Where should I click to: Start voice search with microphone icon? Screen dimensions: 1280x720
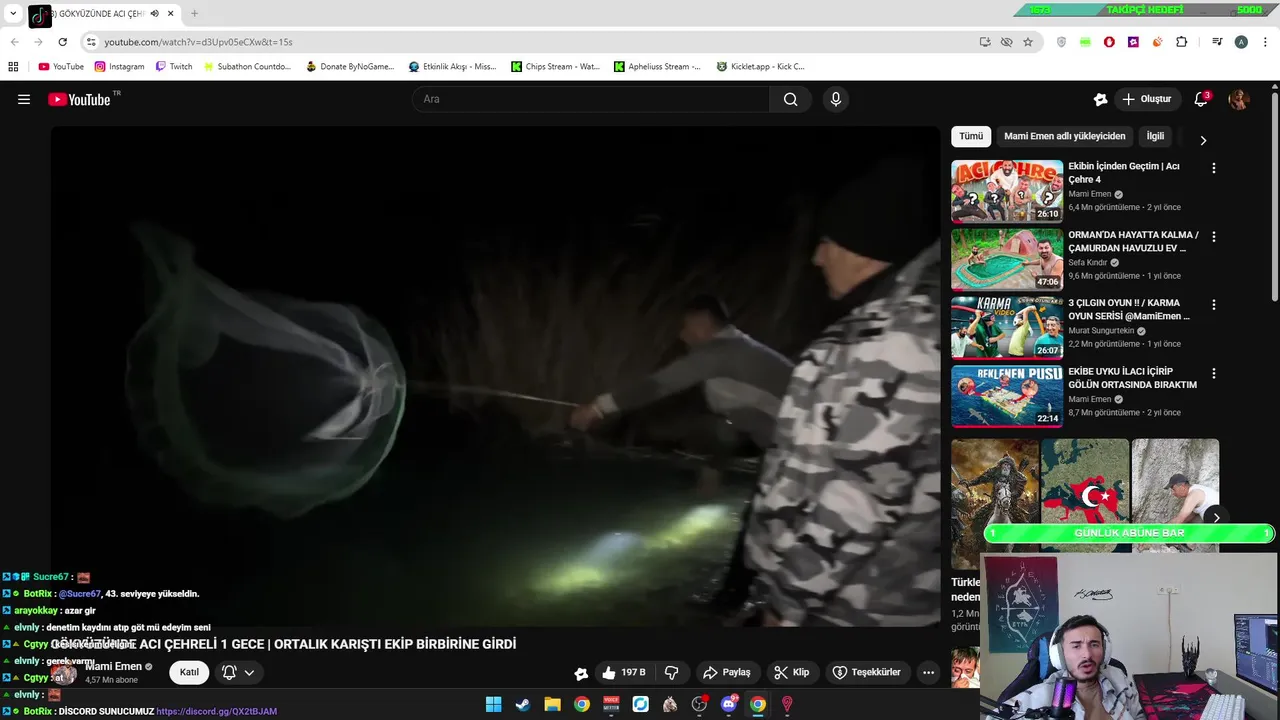click(836, 99)
